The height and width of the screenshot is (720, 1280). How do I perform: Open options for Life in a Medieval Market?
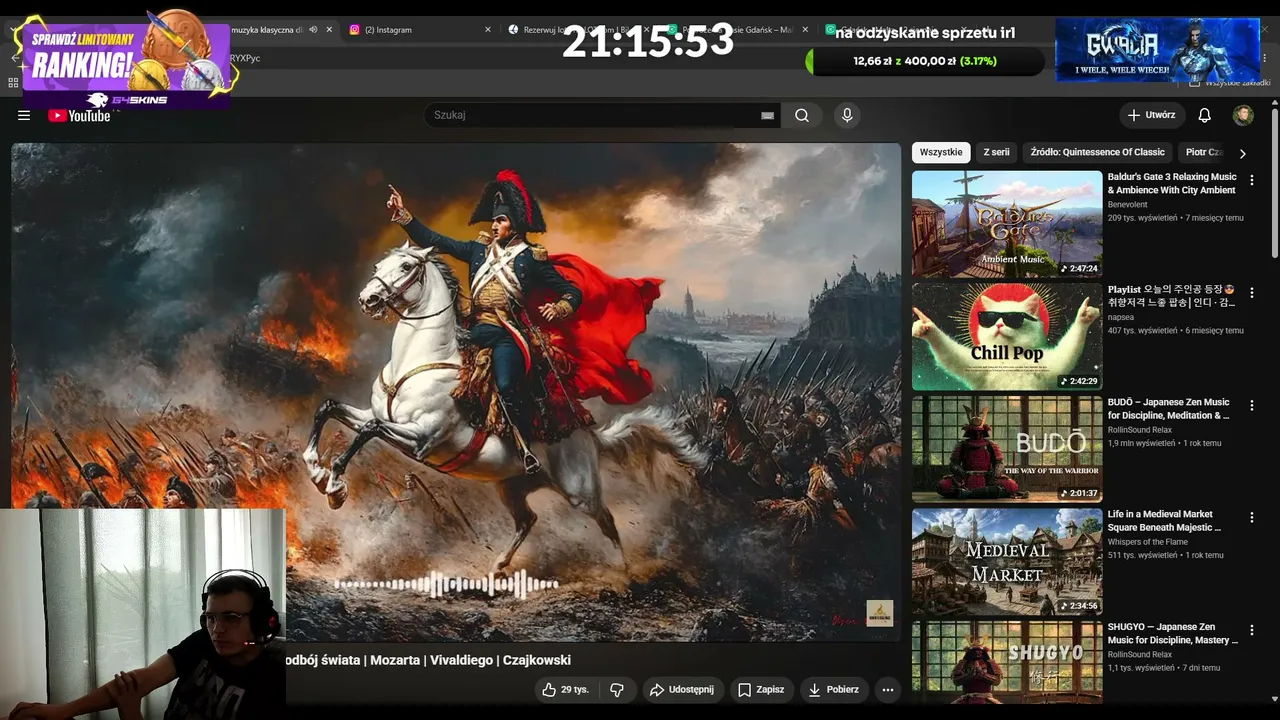point(1251,517)
